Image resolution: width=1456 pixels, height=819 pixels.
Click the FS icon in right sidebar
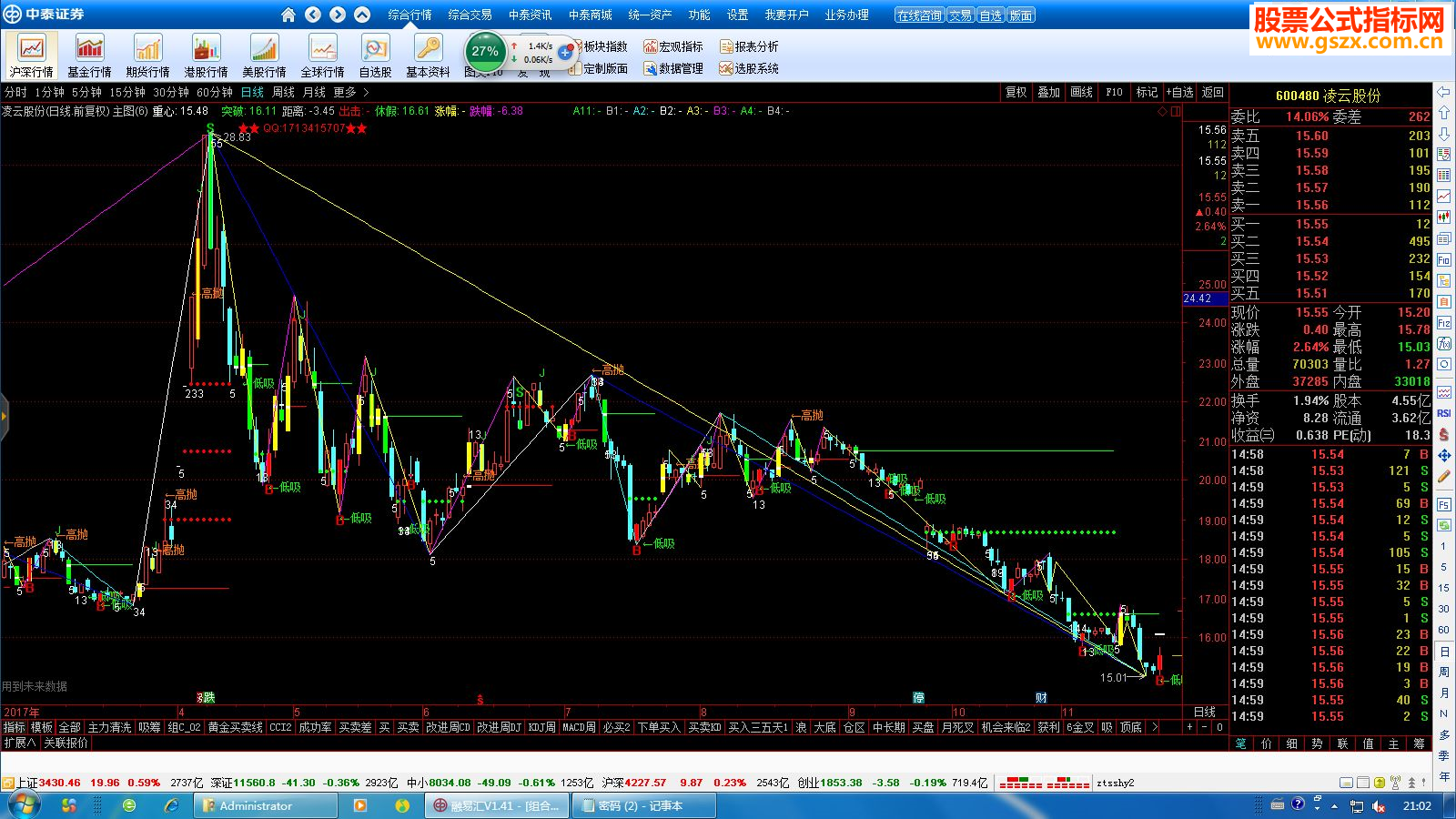pos(1444,503)
